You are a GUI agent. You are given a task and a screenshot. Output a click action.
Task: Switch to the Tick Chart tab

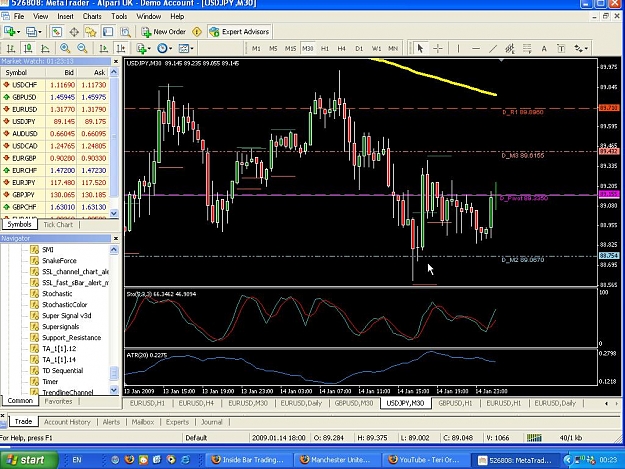[58, 225]
